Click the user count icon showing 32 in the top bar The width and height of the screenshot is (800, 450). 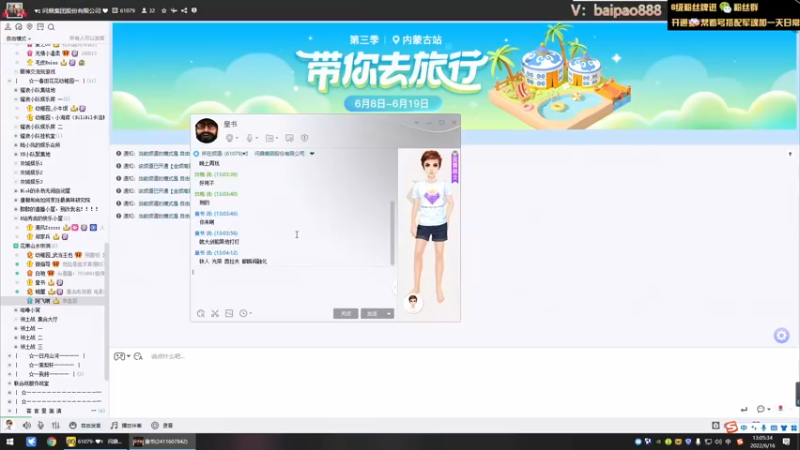click(x=148, y=10)
